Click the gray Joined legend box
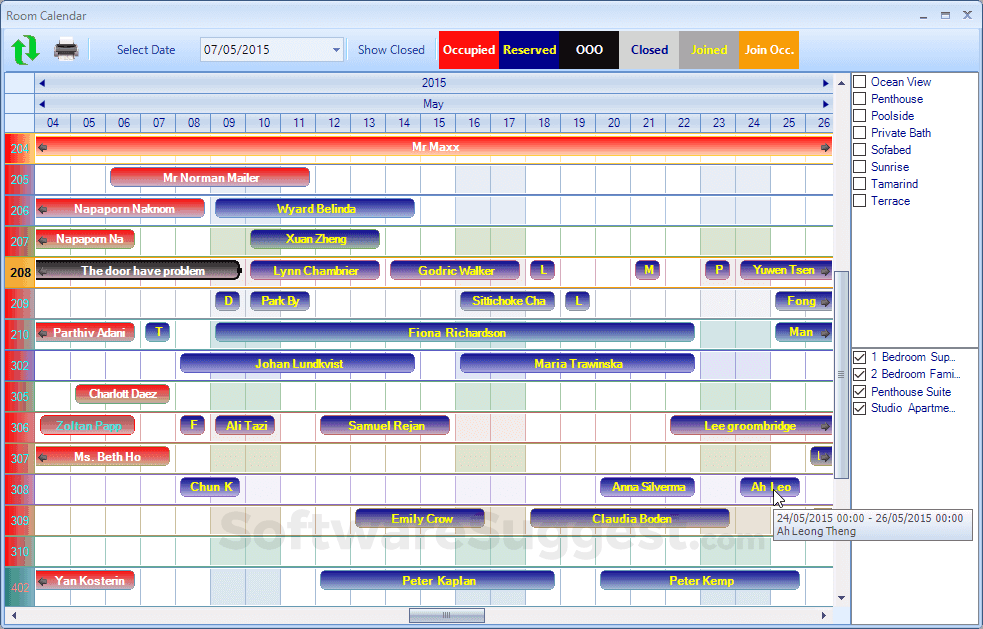The height and width of the screenshot is (629, 983). click(x=709, y=50)
